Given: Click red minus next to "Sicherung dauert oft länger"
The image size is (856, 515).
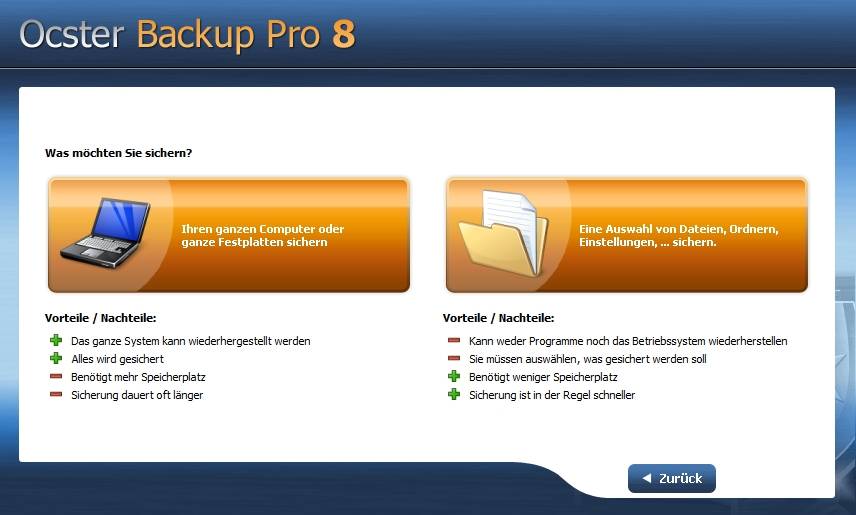Looking at the screenshot, I should (x=56, y=394).
